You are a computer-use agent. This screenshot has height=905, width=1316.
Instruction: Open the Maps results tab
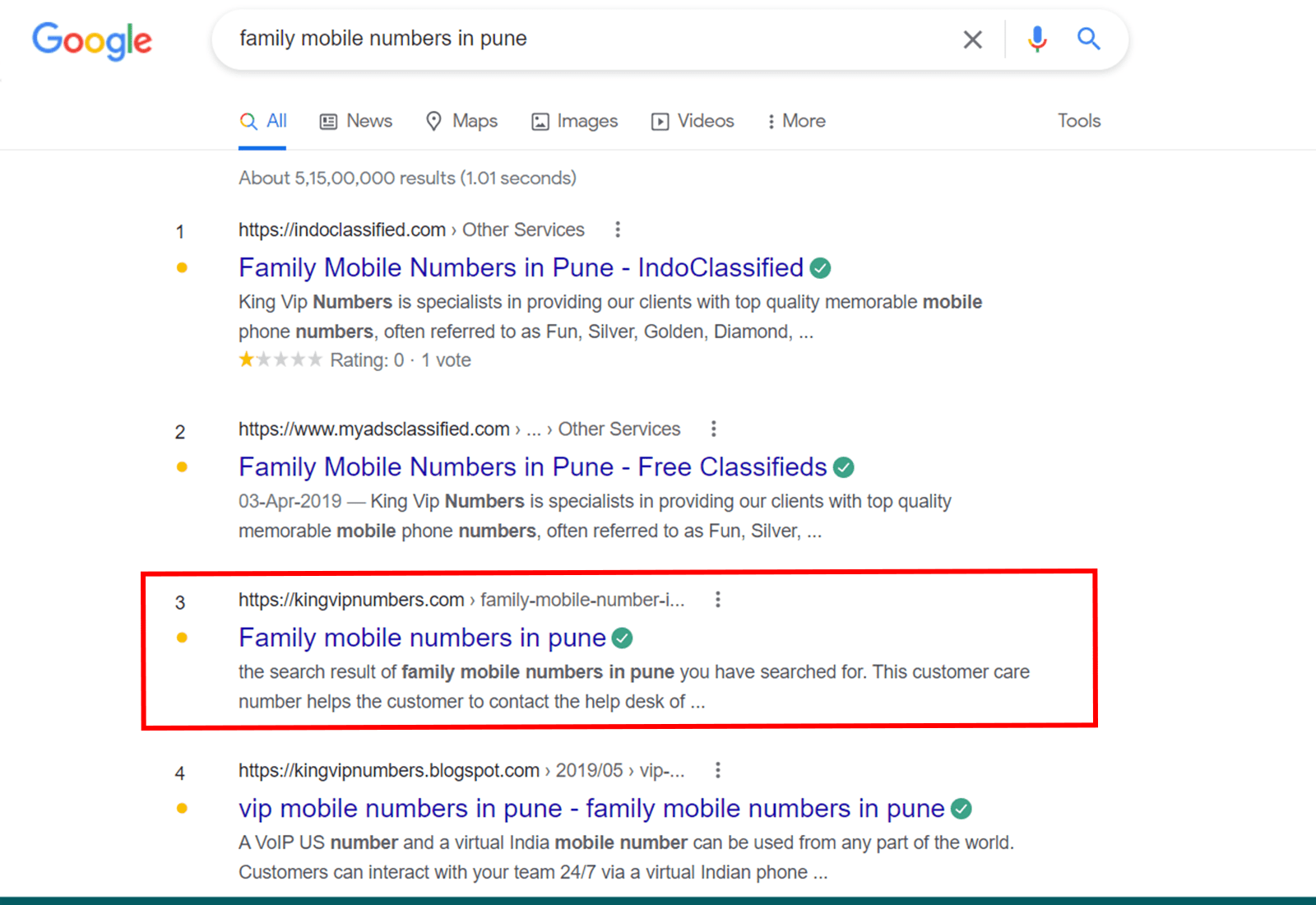click(461, 121)
